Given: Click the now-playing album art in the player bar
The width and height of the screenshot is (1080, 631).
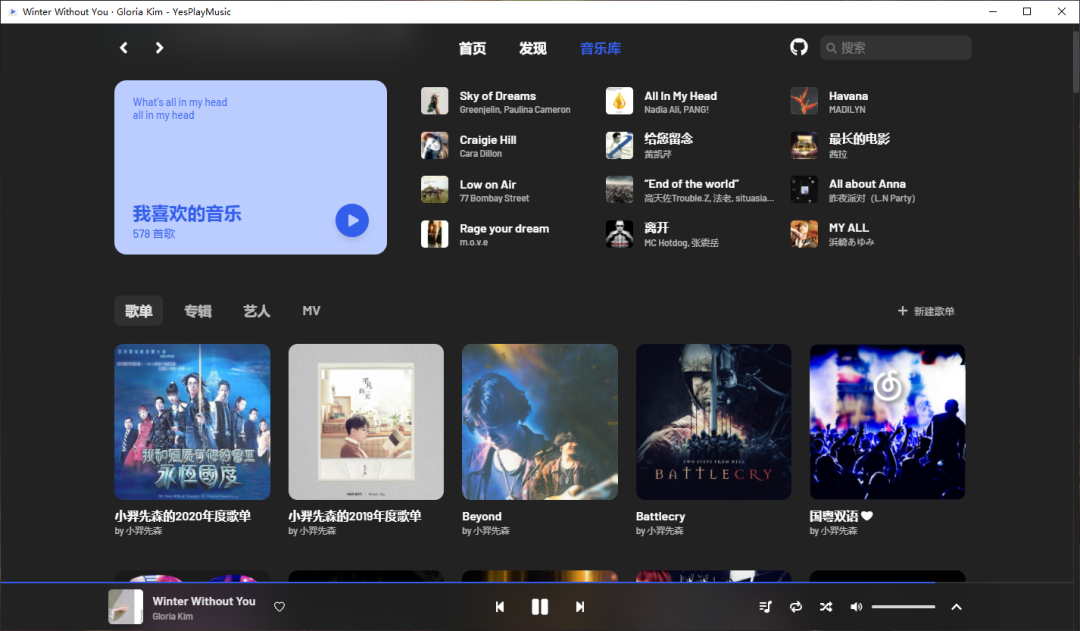Looking at the screenshot, I should coord(125,607).
